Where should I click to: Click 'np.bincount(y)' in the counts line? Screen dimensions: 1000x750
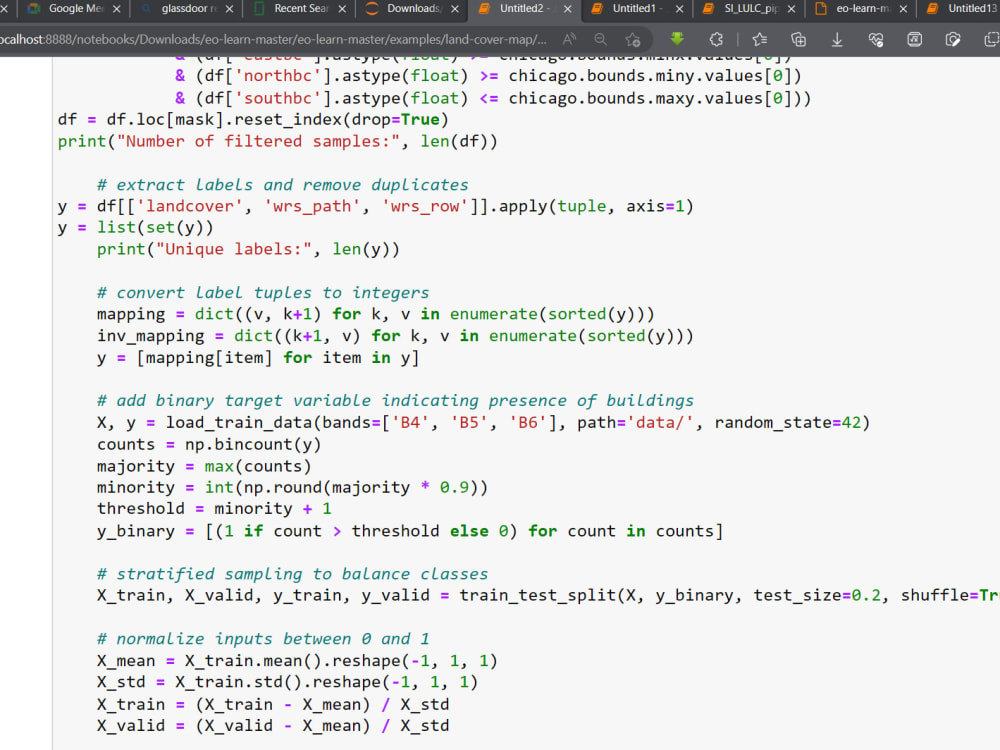(x=253, y=445)
